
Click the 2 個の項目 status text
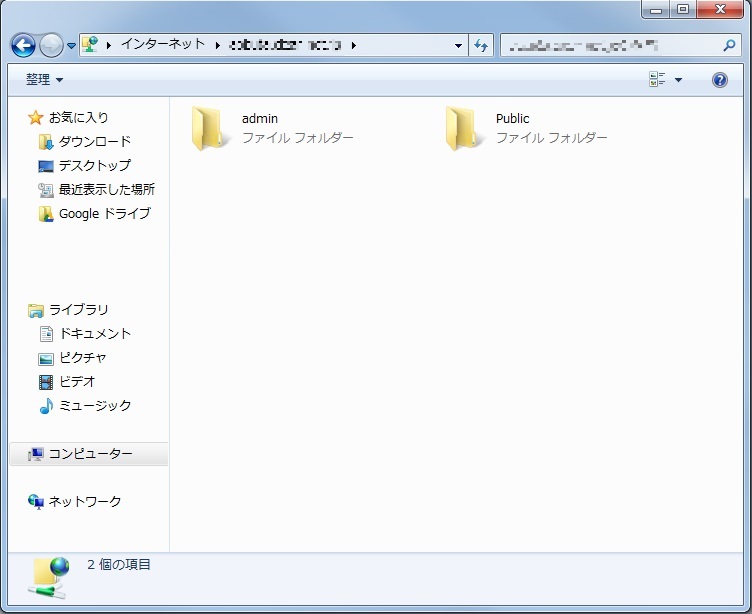click(x=118, y=565)
